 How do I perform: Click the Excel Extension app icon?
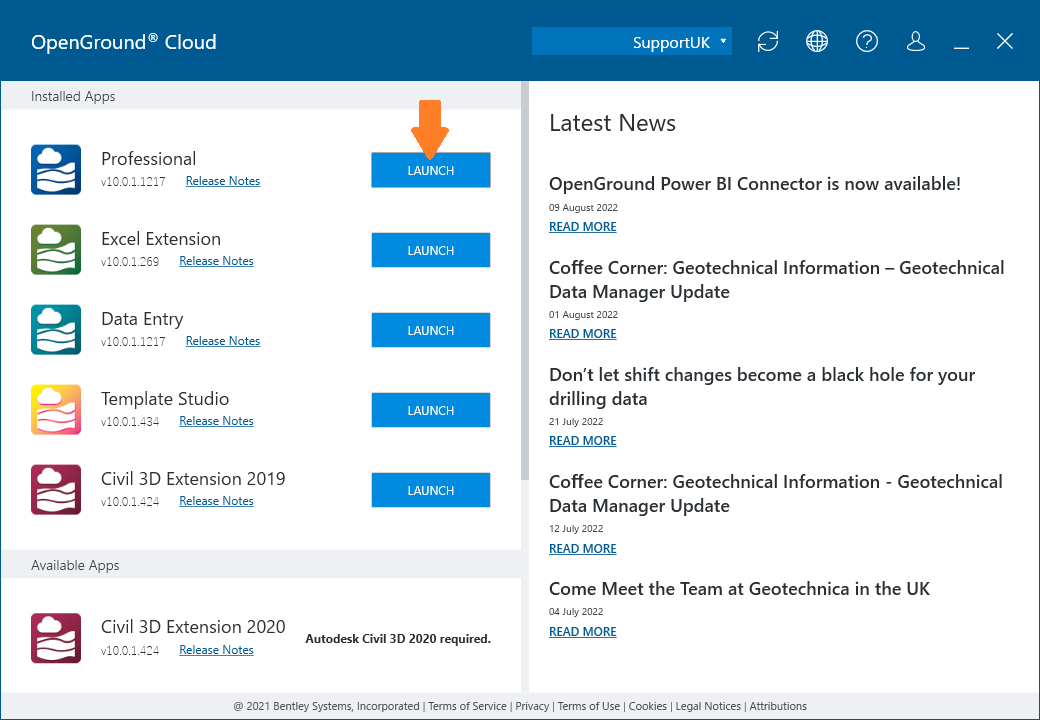point(56,250)
